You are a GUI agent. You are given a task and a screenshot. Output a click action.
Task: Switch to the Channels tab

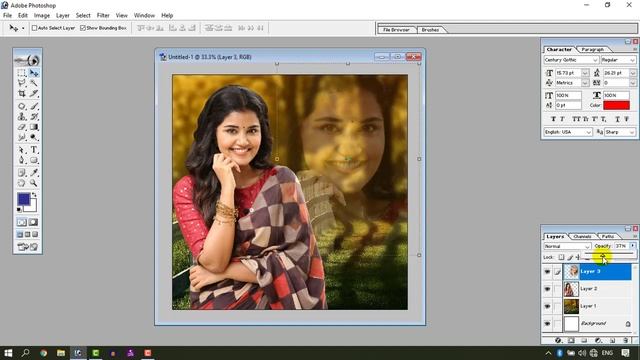[582, 236]
